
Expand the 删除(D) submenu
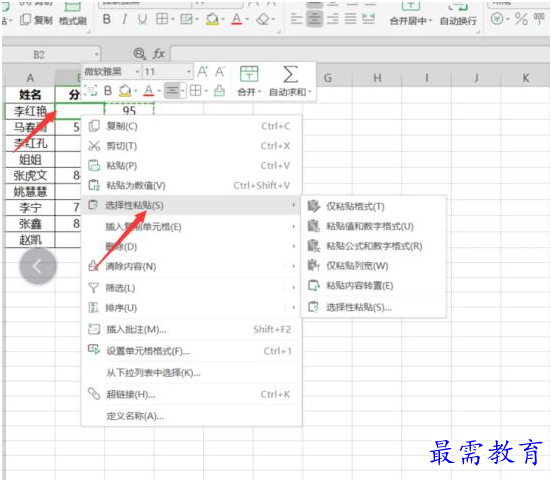(192, 246)
